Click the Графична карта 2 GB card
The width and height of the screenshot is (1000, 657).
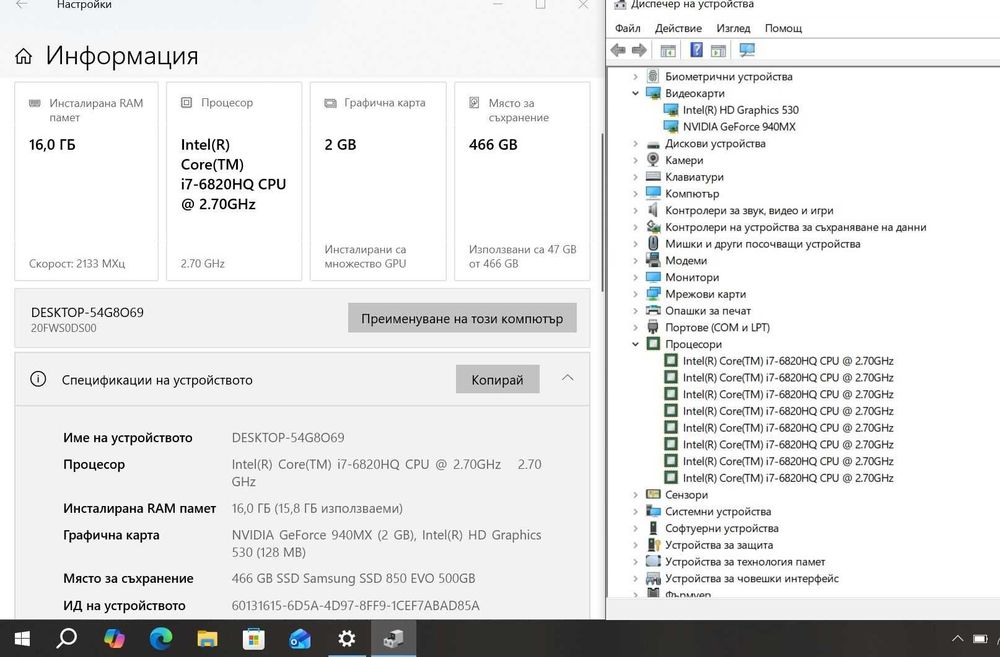coord(378,181)
